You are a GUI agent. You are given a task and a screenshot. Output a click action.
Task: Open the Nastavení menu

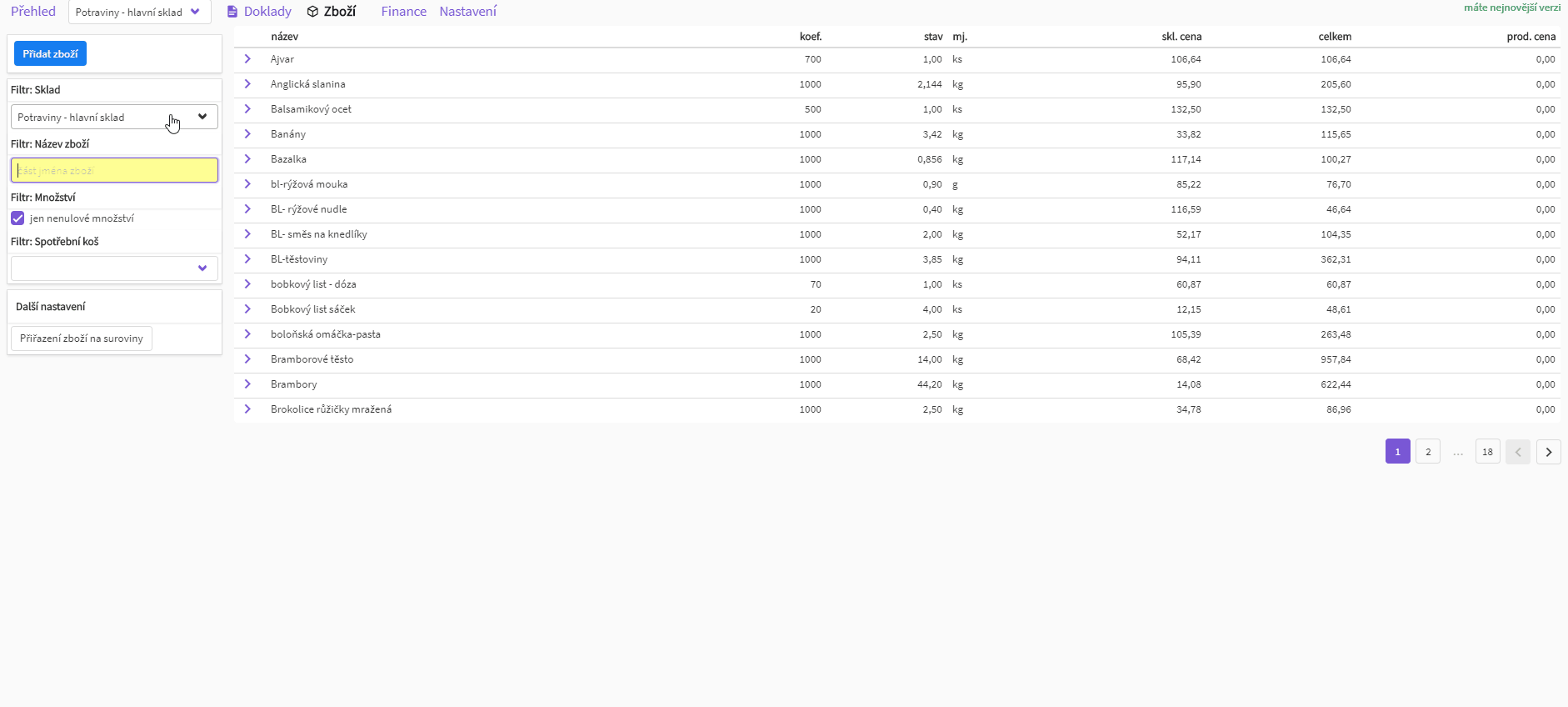point(467,12)
